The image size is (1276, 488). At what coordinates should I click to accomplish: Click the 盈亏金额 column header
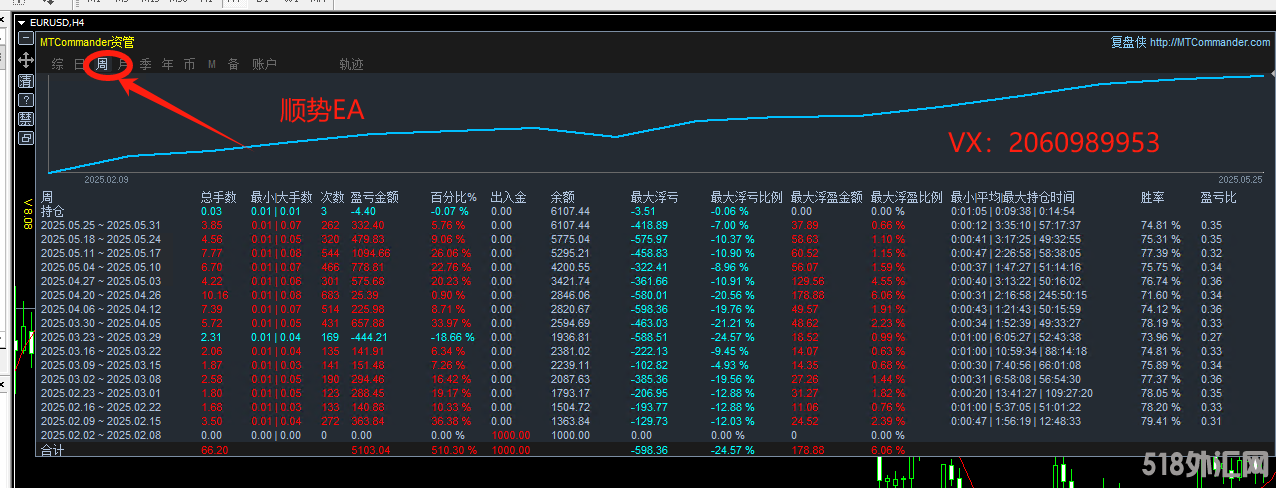pos(375,198)
